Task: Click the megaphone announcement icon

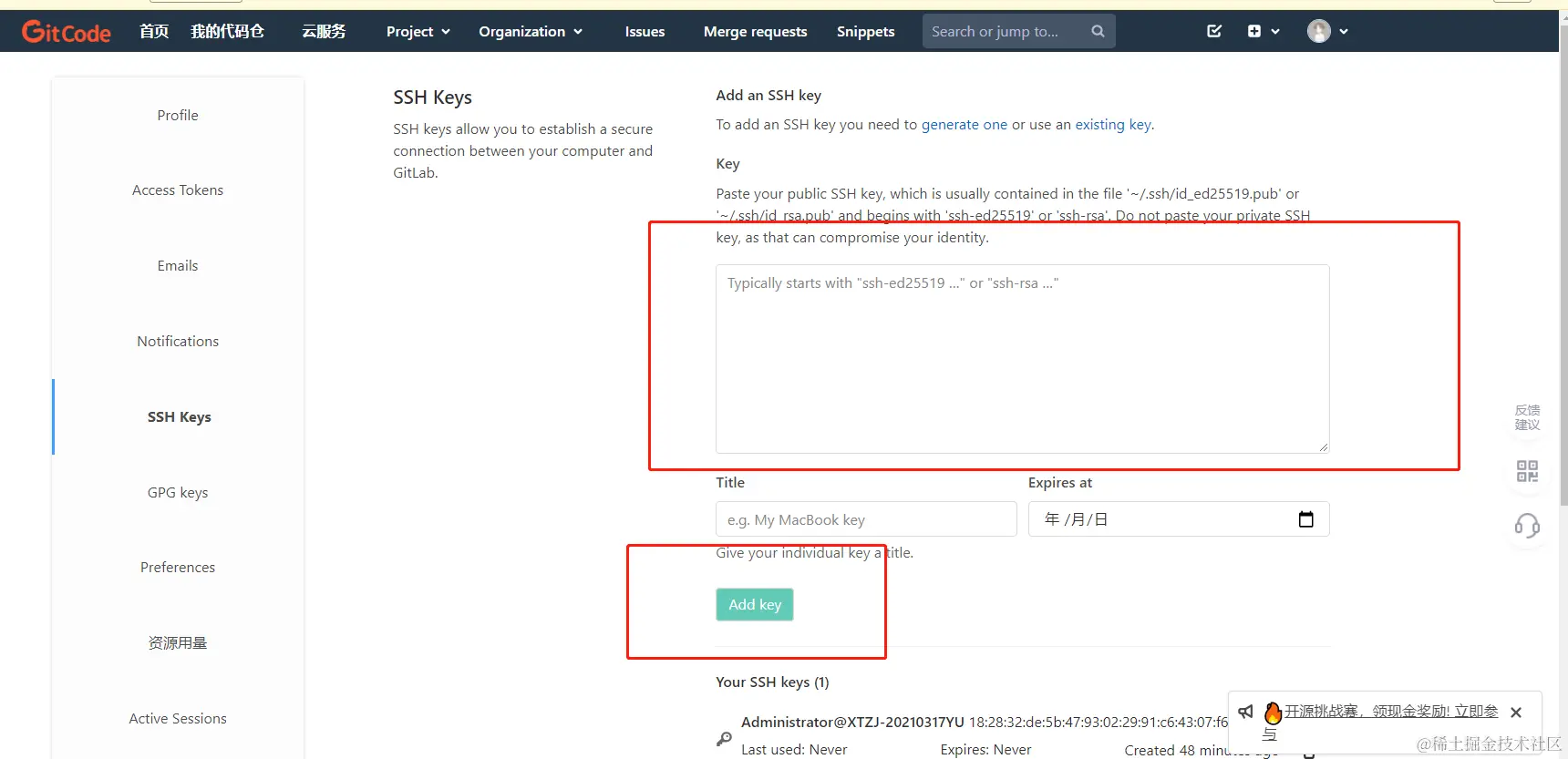Action: [1245, 712]
